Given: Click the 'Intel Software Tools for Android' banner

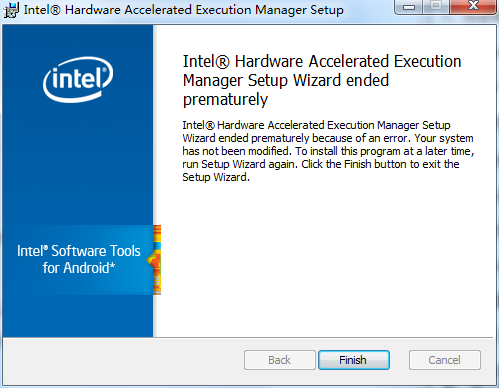Looking at the screenshot, I should tap(79, 260).
